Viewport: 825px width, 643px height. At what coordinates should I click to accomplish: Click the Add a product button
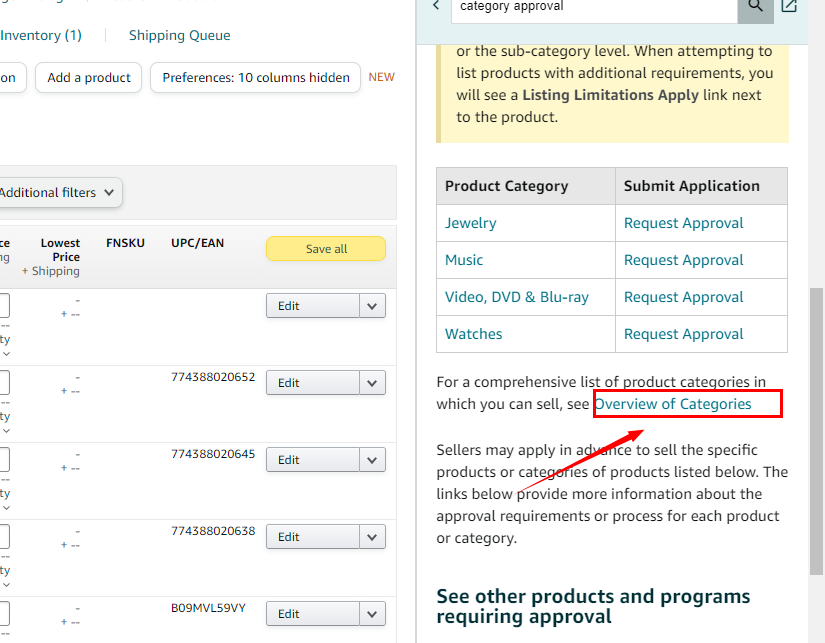pos(89,77)
